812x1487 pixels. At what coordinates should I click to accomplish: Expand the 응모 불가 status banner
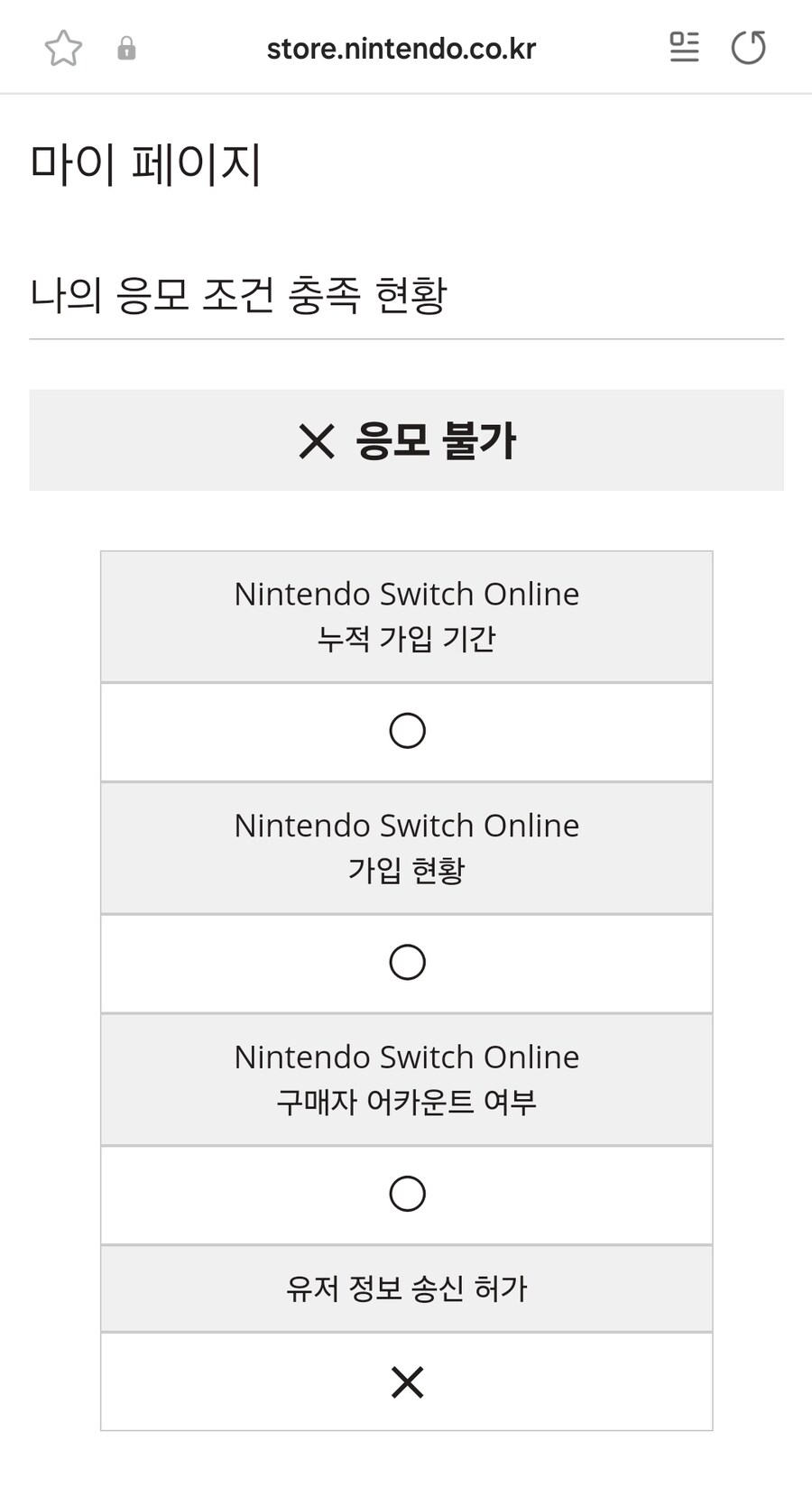point(406,441)
